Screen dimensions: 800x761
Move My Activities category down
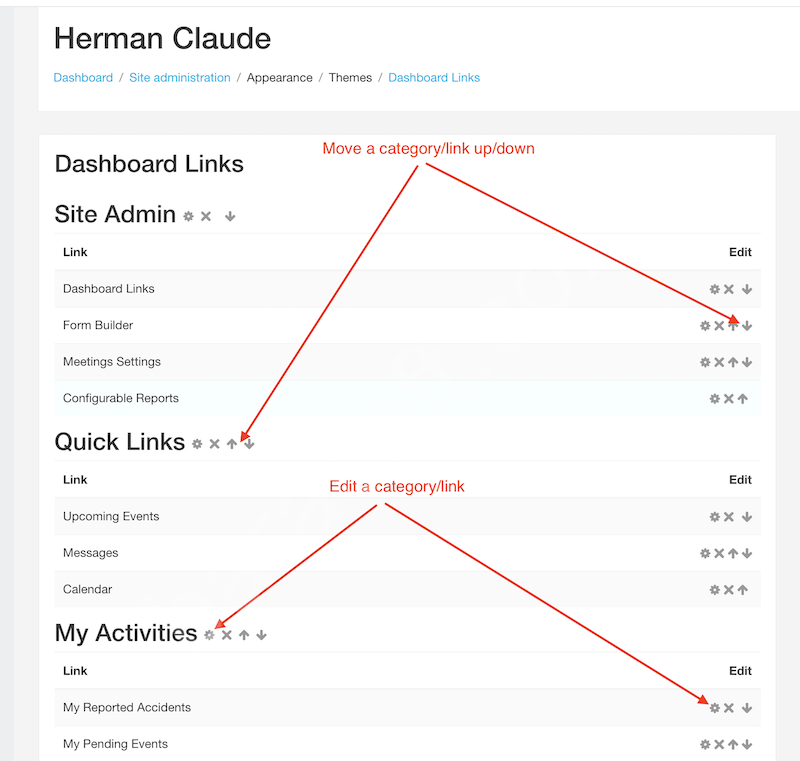(x=261, y=635)
